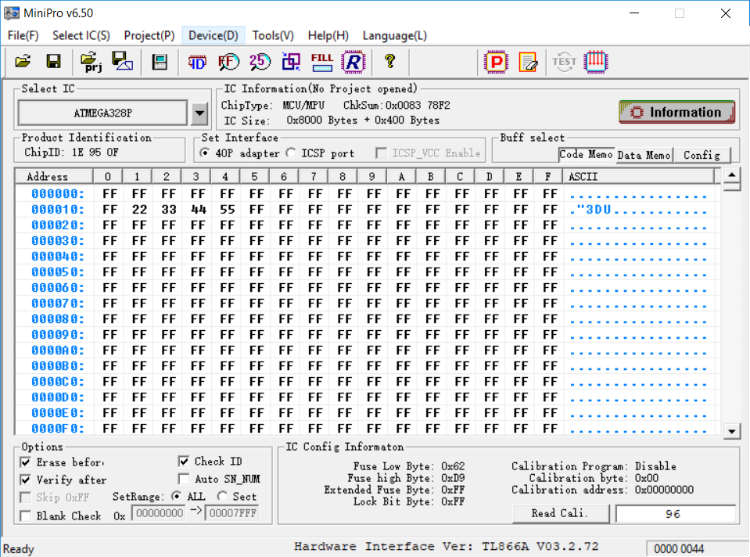Click the hex view scroll down arrow
The width and height of the screenshot is (750, 557).
coord(732,431)
